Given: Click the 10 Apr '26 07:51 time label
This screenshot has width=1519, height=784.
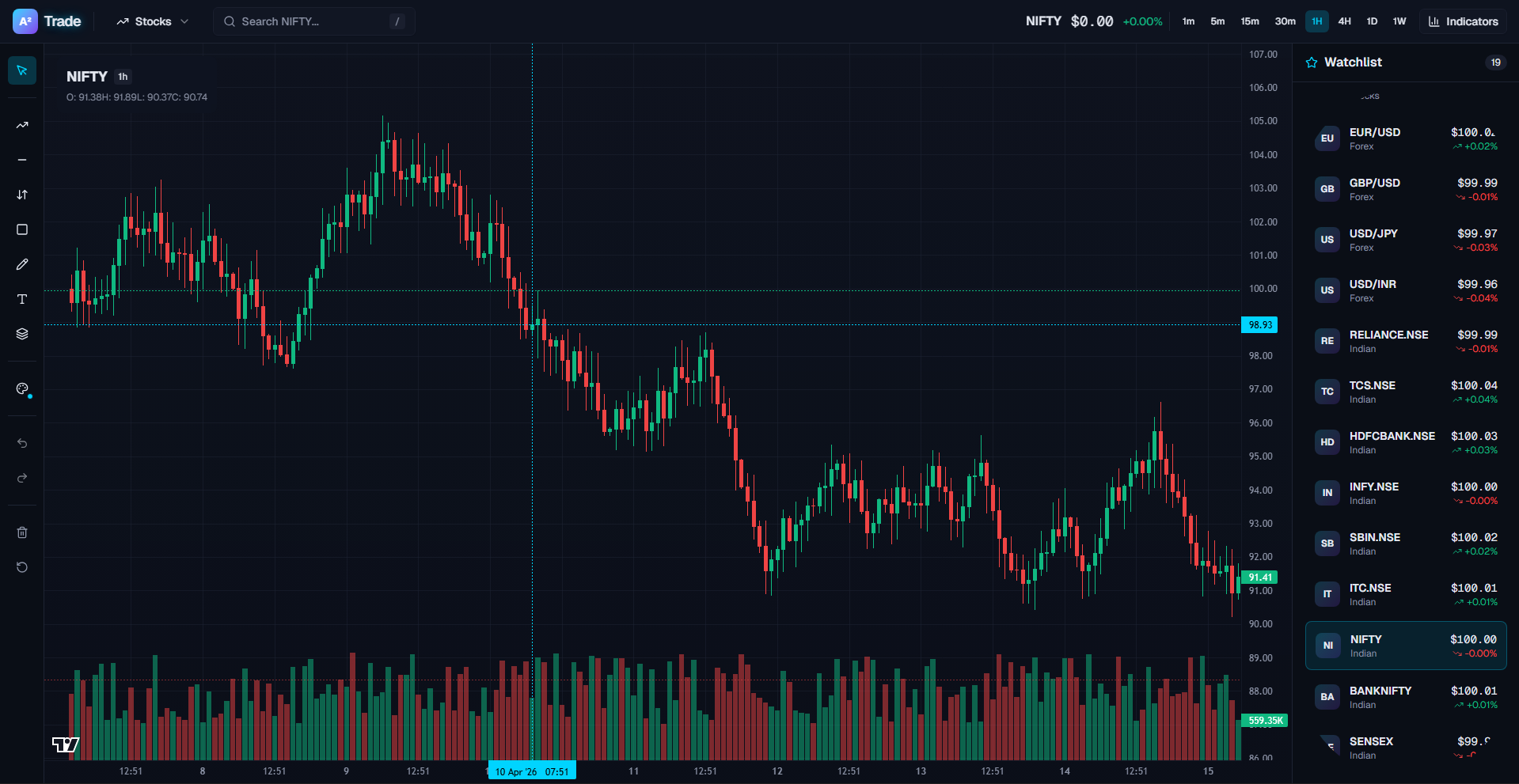Looking at the screenshot, I should [532, 771].
